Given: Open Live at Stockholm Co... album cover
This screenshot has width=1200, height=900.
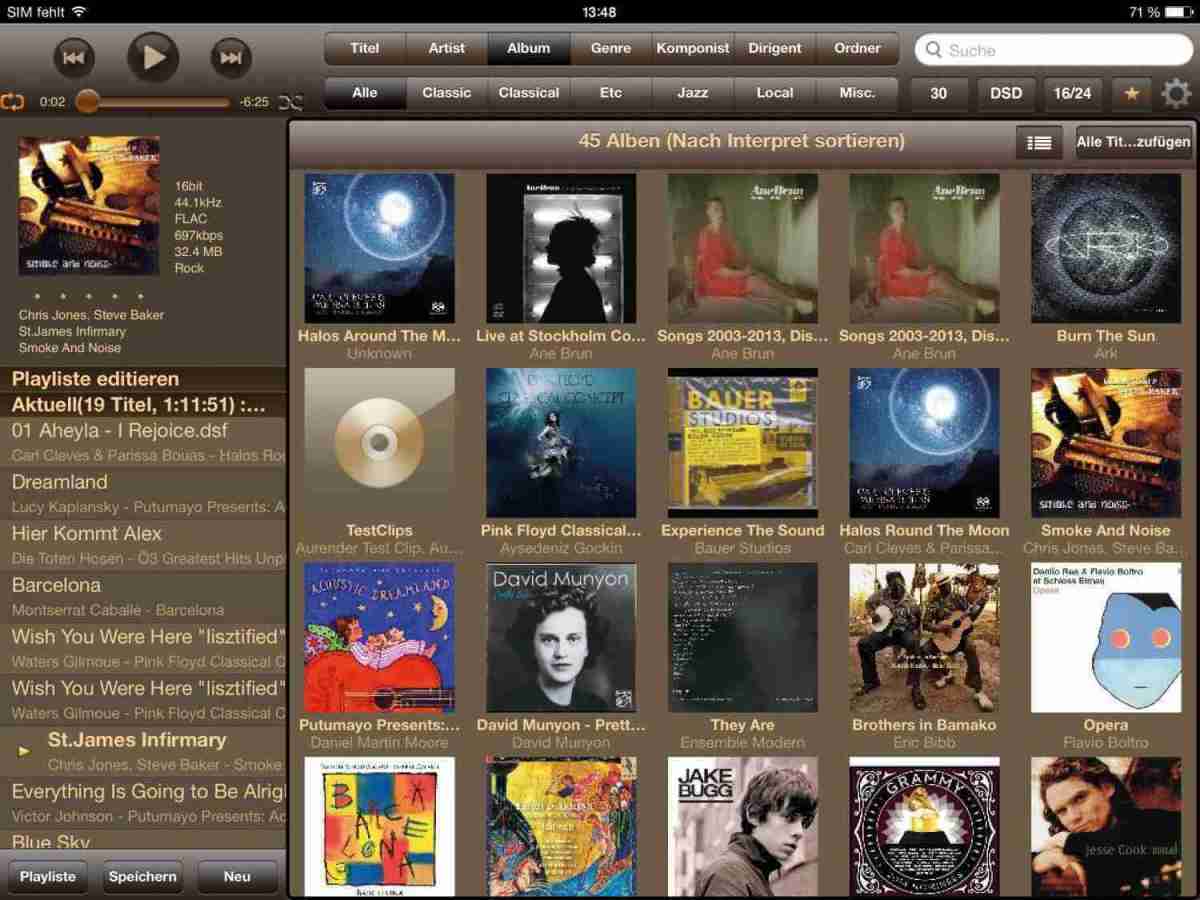Looking at the screenshot, I should click(561, 248).
